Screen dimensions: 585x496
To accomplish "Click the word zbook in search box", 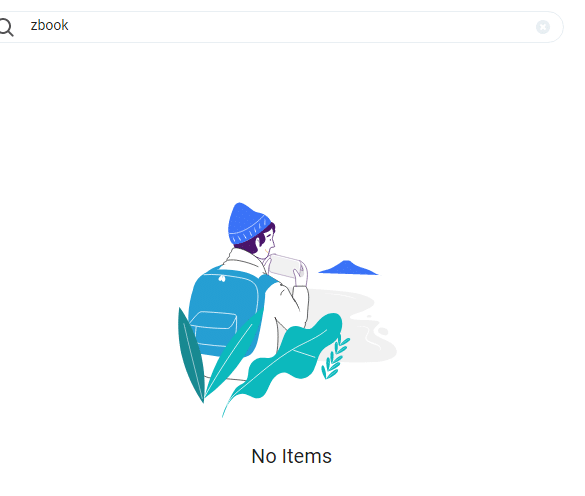I will tap(49, 25).
